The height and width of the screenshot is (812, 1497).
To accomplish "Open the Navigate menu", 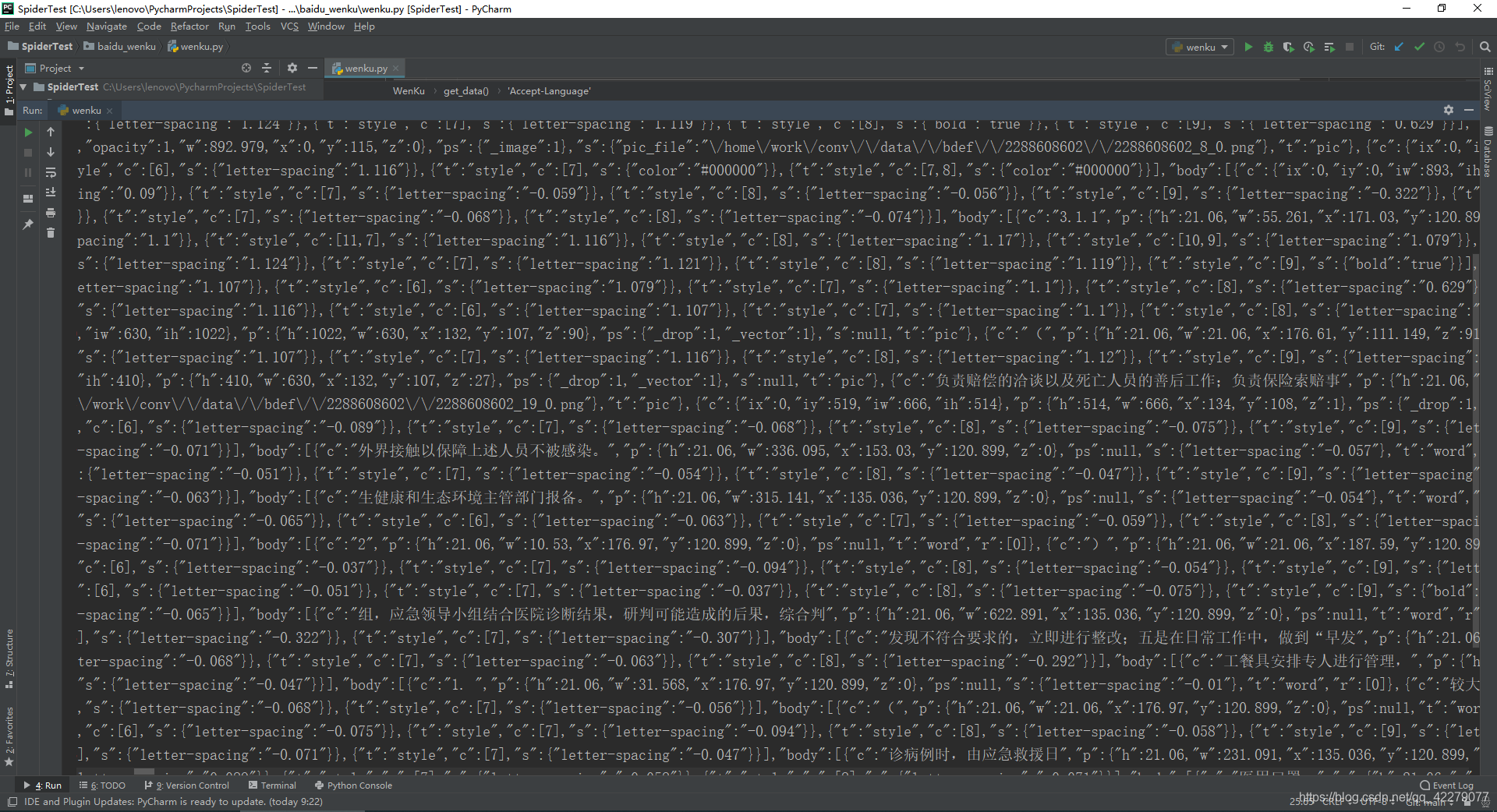I will click(106, 26).
